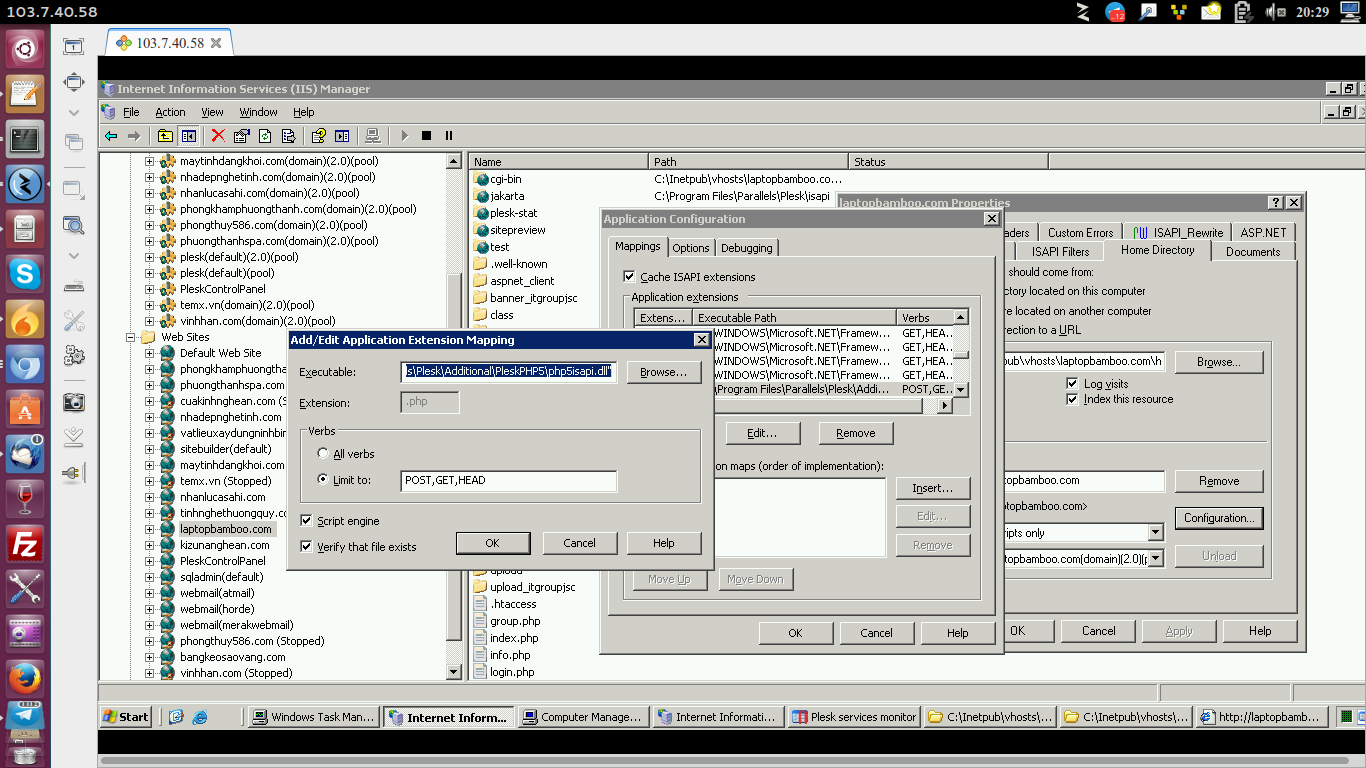Viewport: 1366px width, 768px height.
Task: Expand the PleskControlPanel application pool node
Action: [x=150, y=289]
